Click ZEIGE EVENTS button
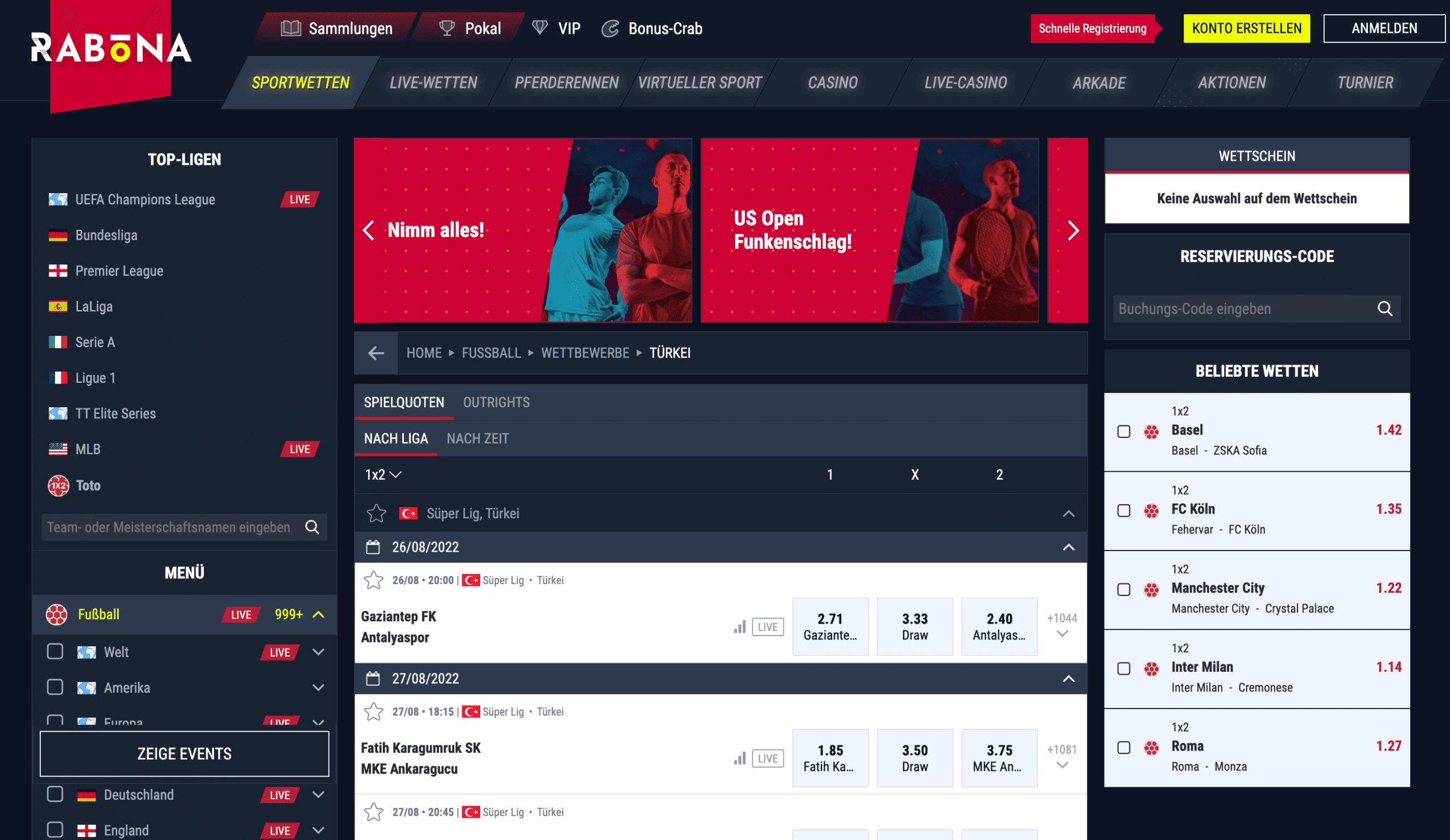 (x=184, y=754)
